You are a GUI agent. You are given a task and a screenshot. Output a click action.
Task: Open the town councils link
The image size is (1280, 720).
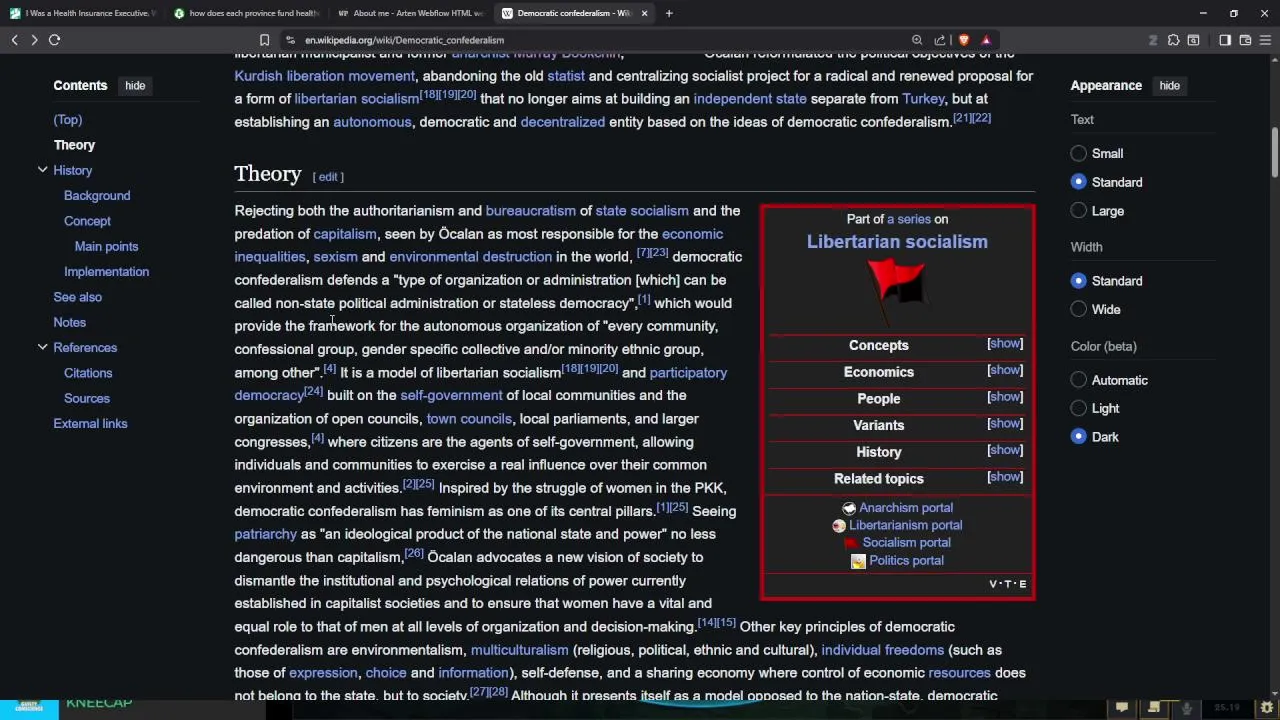point(469,419)
